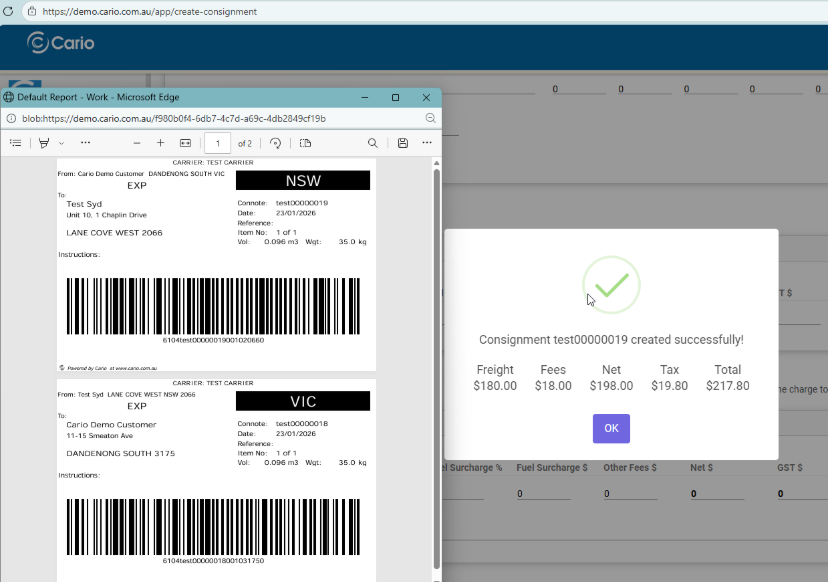
Task: Save the PDF report
Action: 402,143
